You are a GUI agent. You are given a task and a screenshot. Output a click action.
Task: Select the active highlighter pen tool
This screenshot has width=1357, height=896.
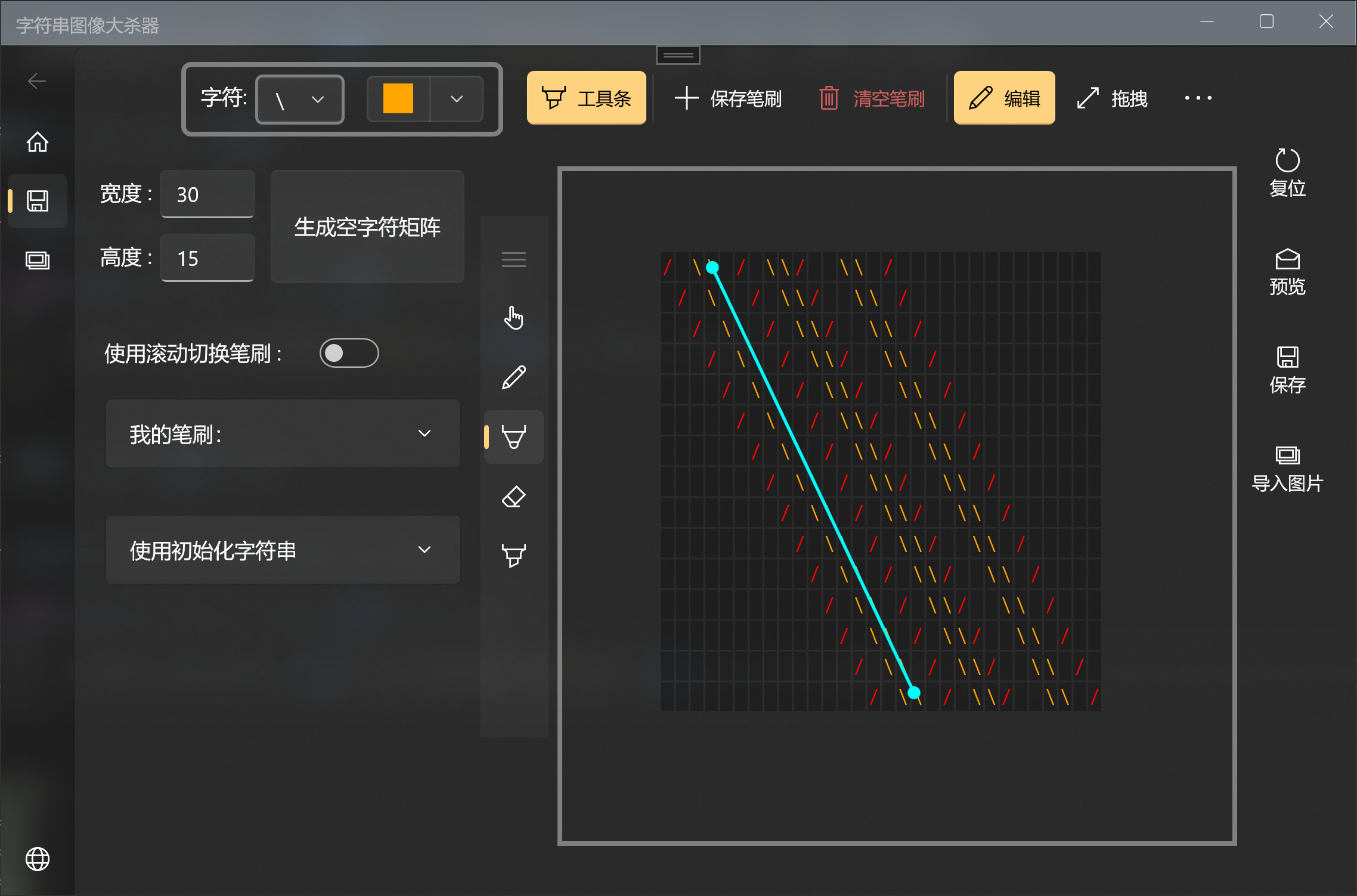pyautogui.click(x=513, y=437)
